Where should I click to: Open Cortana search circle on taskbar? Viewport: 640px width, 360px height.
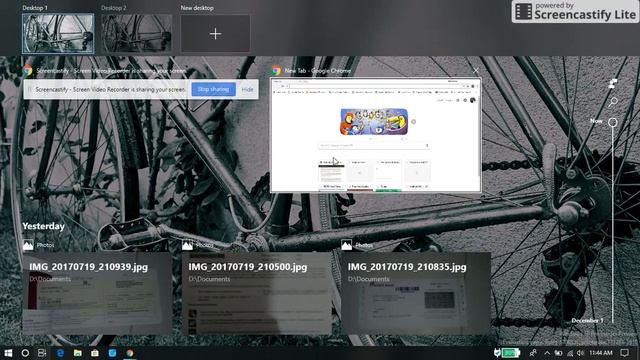[x=25, y=353]
